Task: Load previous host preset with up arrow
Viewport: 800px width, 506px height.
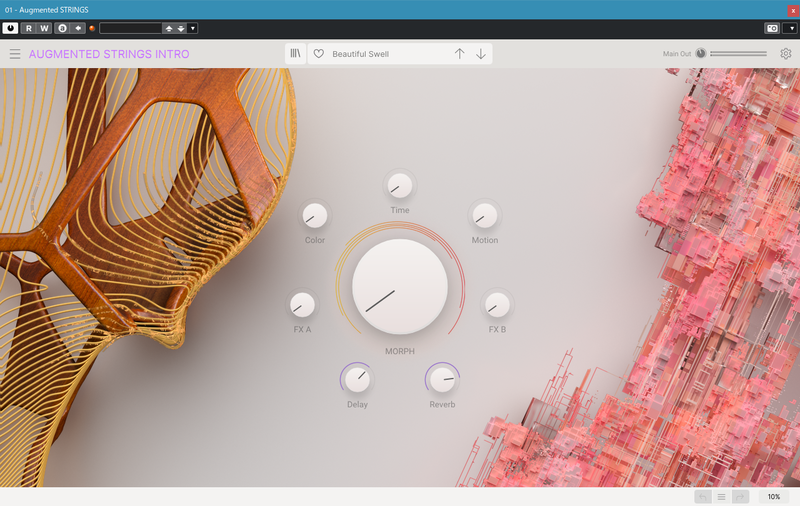Action: click(x=169, y=28)
